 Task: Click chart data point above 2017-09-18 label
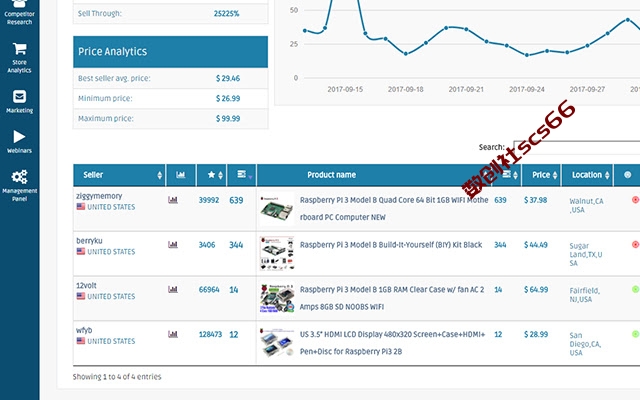pos(406,54)
